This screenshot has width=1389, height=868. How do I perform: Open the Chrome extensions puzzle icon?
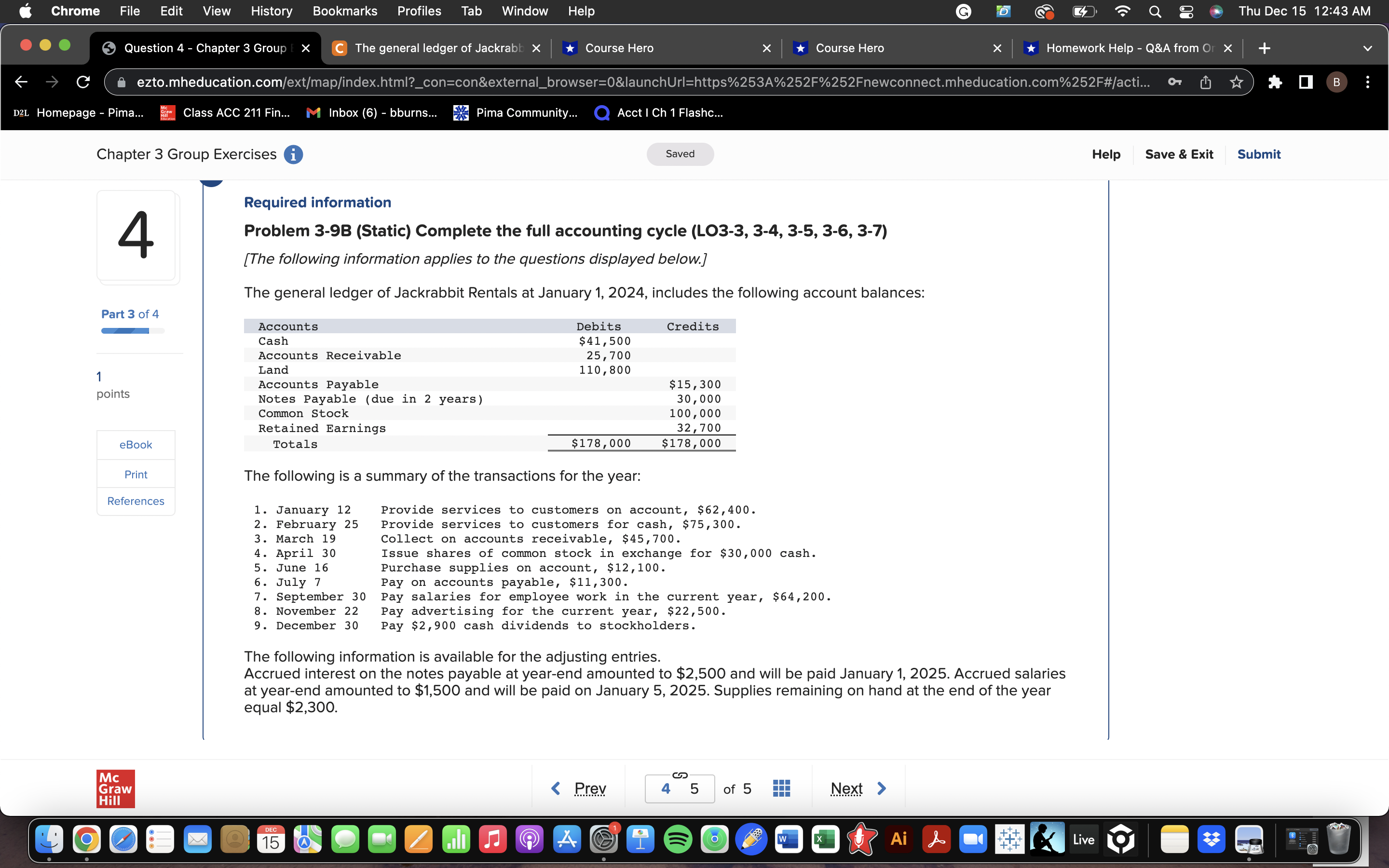coord(1275,82)
